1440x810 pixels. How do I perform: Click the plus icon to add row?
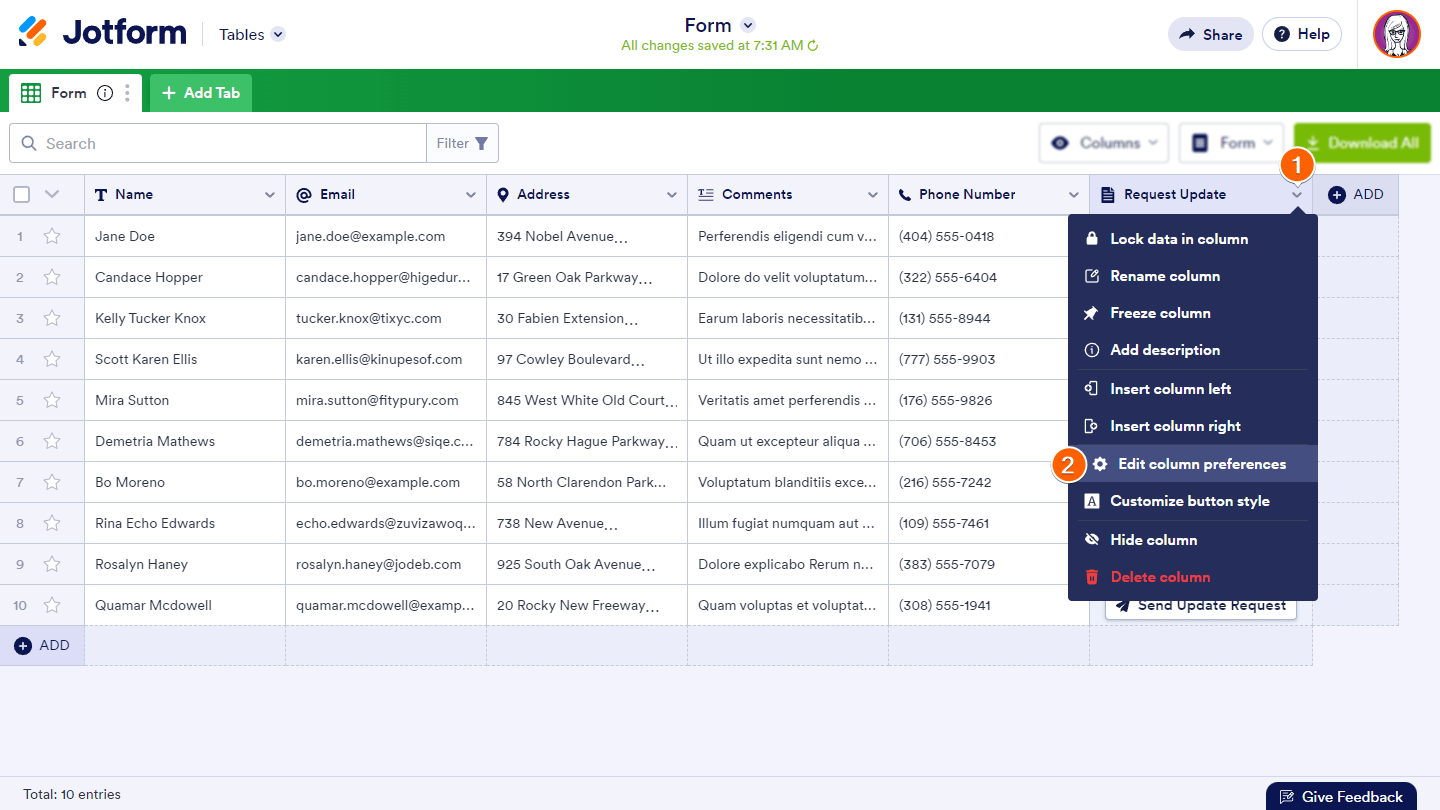(23, 646)
